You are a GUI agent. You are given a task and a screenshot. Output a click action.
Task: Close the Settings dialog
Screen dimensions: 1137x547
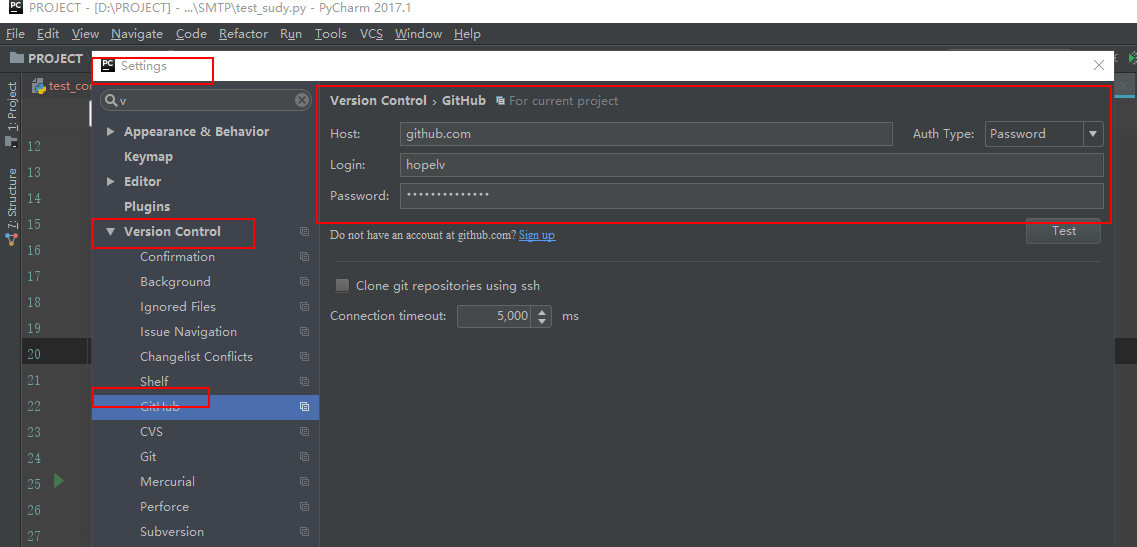pyautogui.click(x=1099, y=65)
